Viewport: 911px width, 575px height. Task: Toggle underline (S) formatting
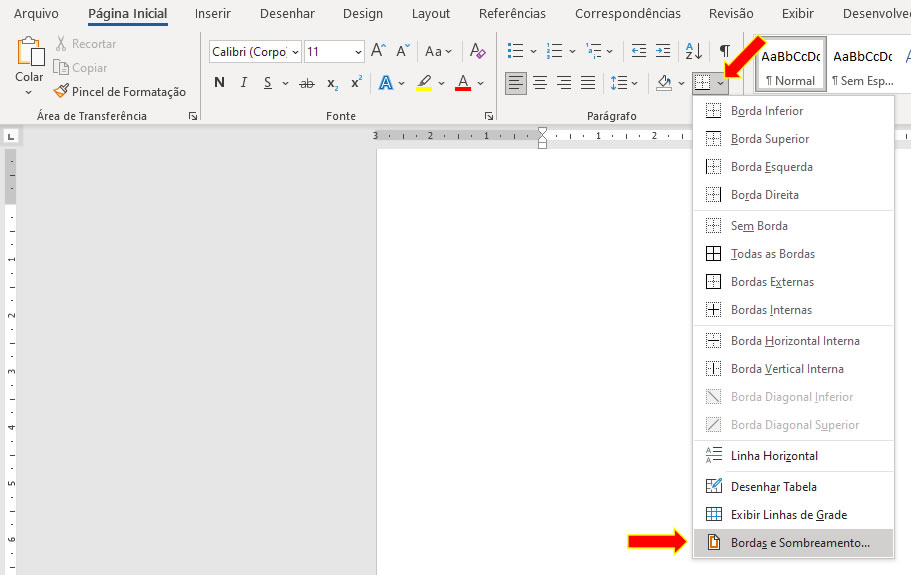click(x=268, y=83)
